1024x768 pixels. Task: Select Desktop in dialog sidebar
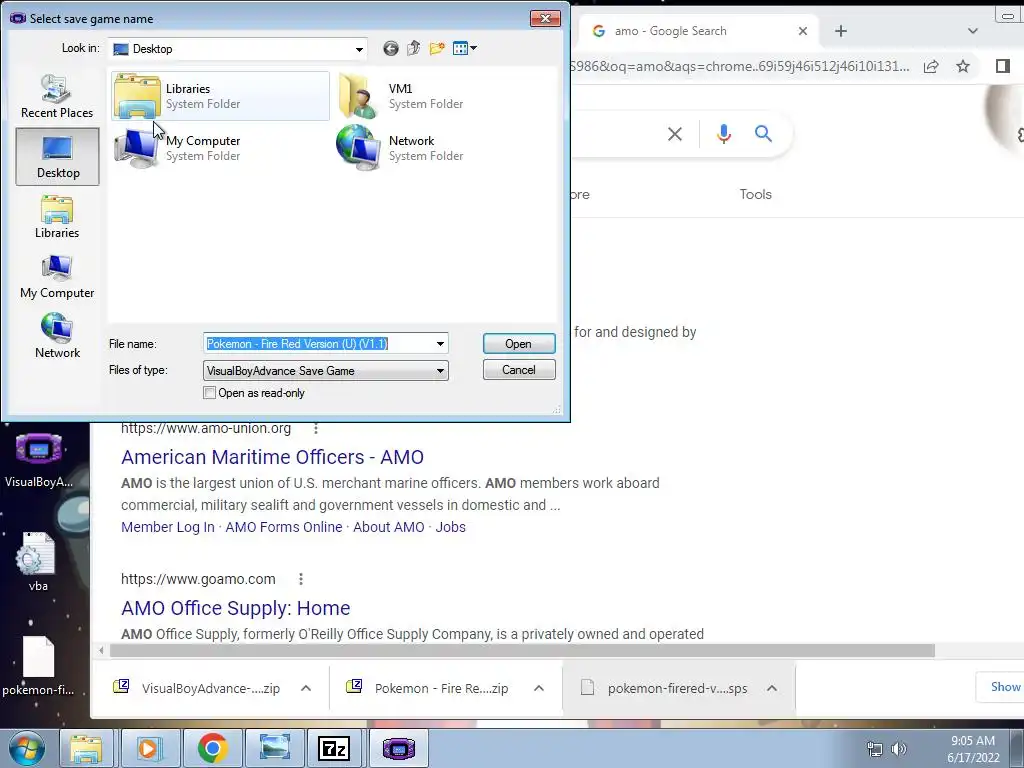pos(57,156)
